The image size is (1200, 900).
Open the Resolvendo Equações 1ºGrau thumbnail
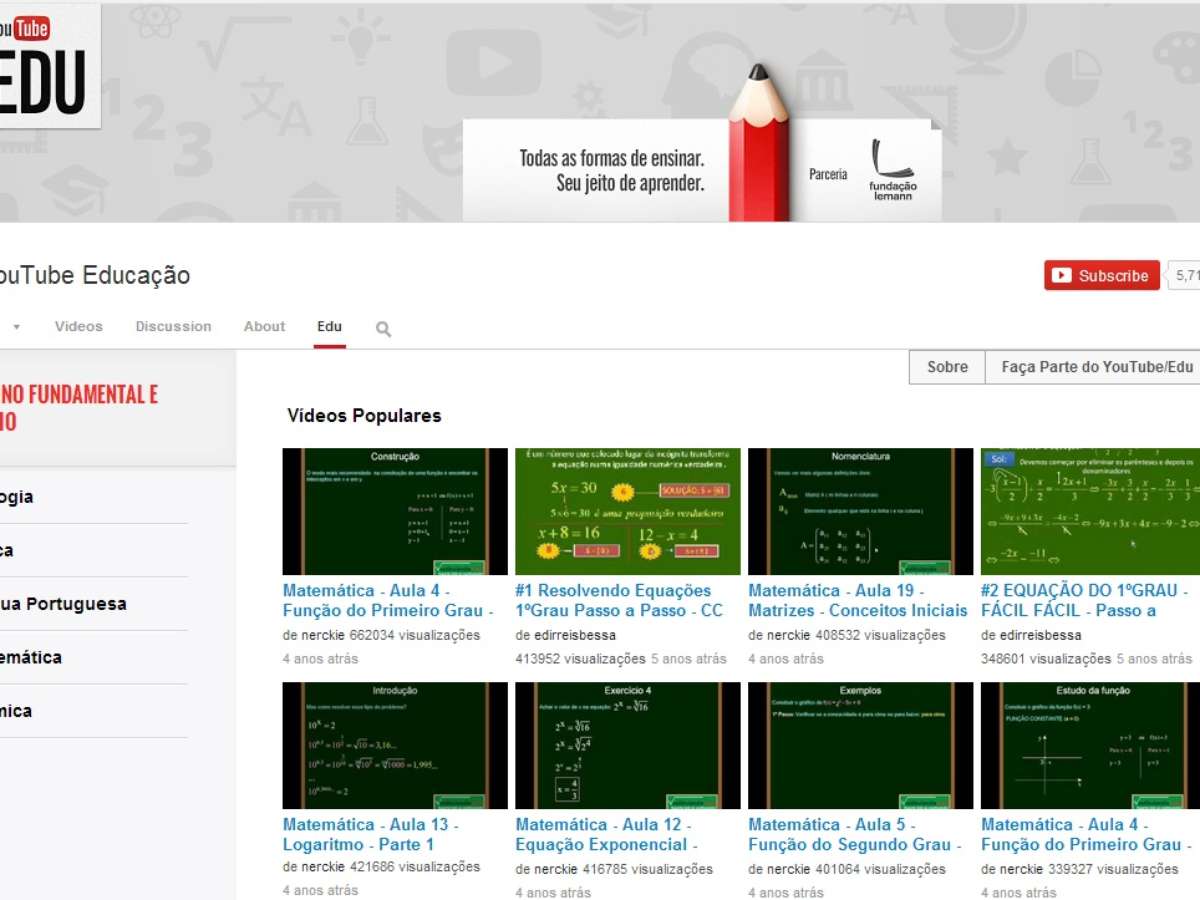click(x=627, y=511)
